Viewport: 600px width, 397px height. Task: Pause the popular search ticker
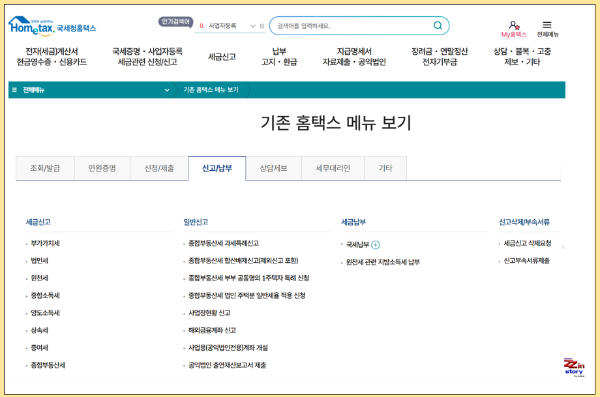[262, 26]
